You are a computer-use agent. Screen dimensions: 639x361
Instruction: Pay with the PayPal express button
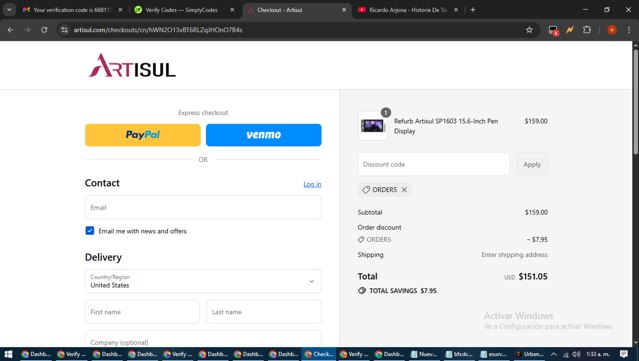tap(143, 135)
